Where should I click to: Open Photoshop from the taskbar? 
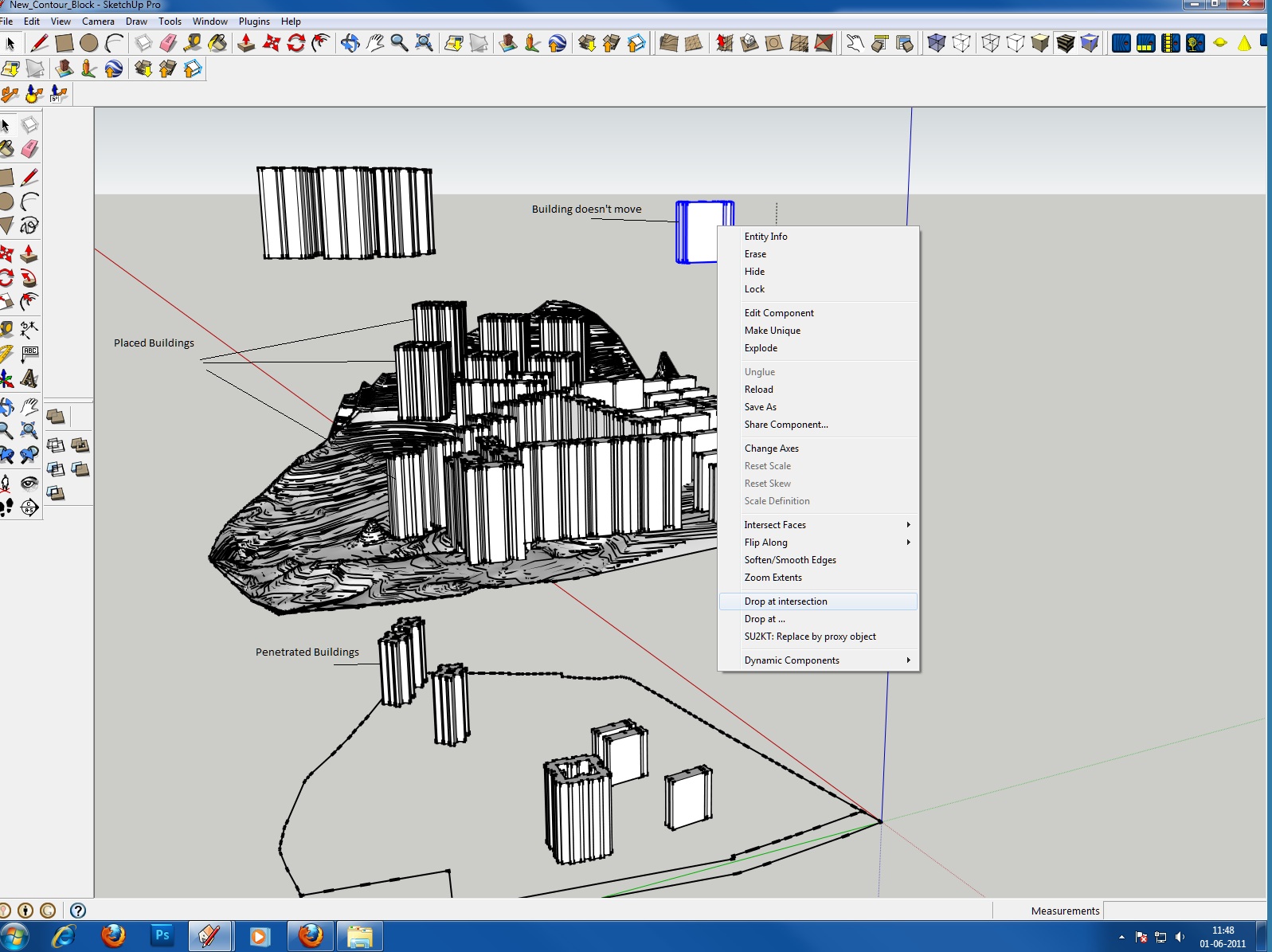(162, 935)
